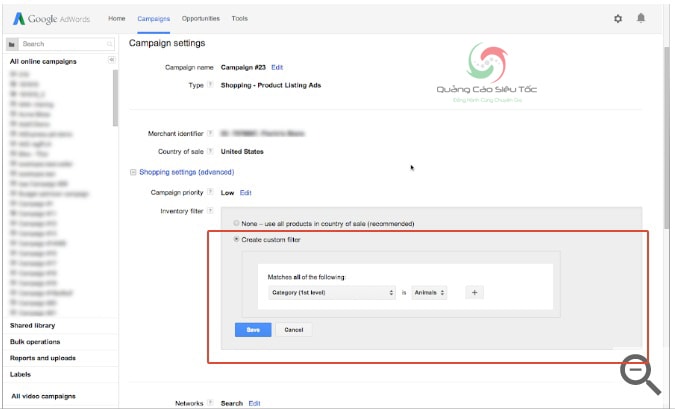Open help for Campaign priority
This screenshot has width=675, height=409.
tap(210, 192)
